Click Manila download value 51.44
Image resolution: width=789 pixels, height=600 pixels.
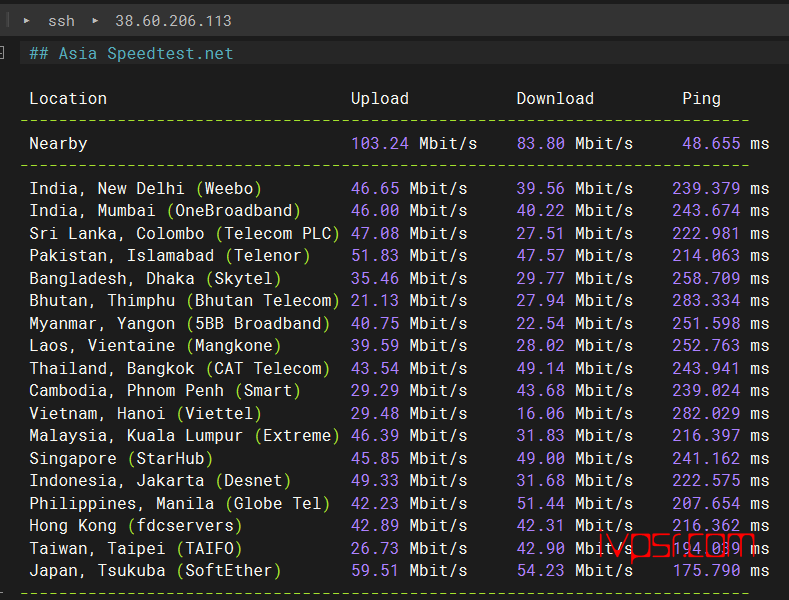tap(540, 503)
